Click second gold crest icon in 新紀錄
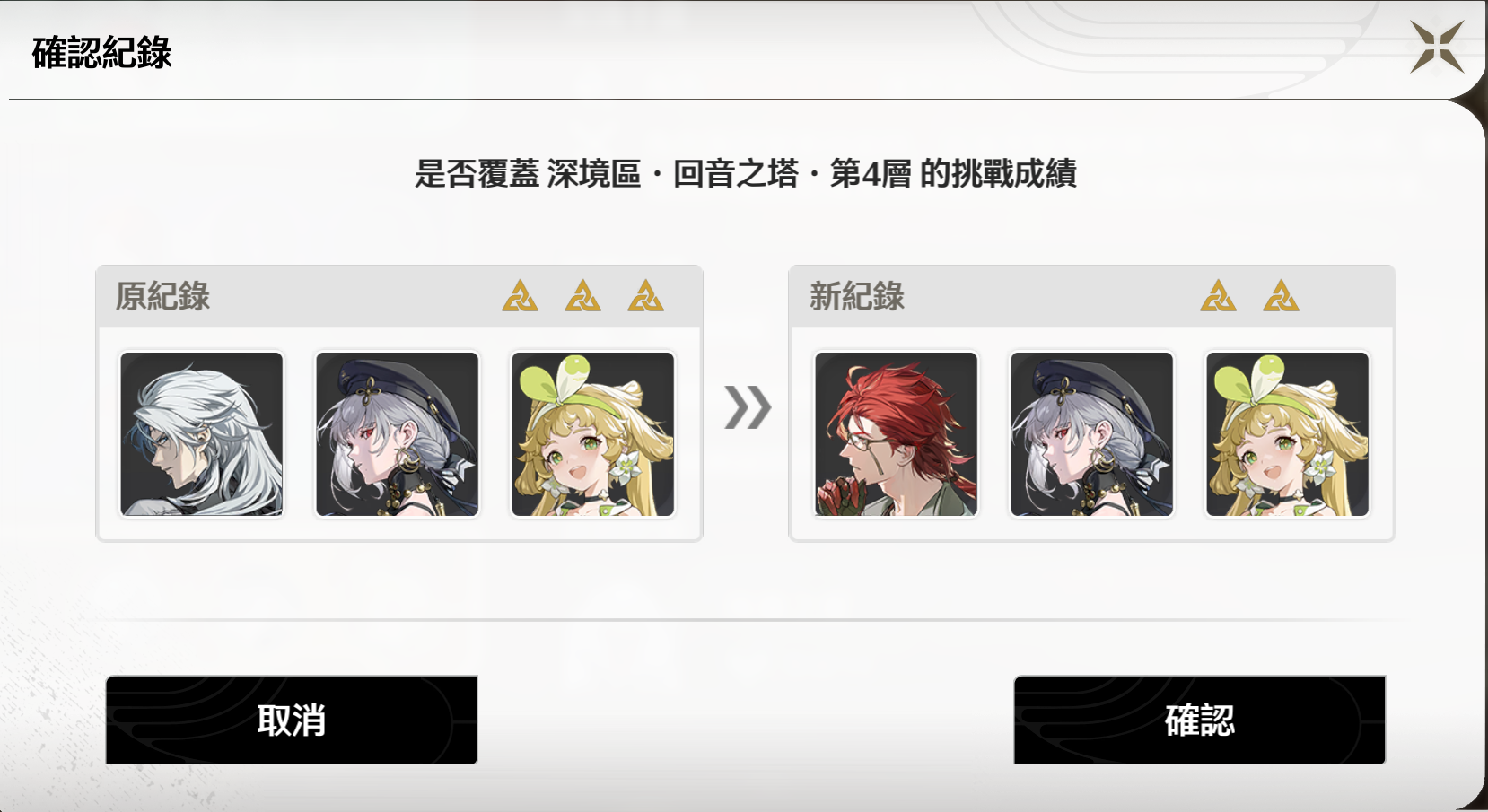1488x812 pixels. pyautogui.click(x=1281, y=296)
